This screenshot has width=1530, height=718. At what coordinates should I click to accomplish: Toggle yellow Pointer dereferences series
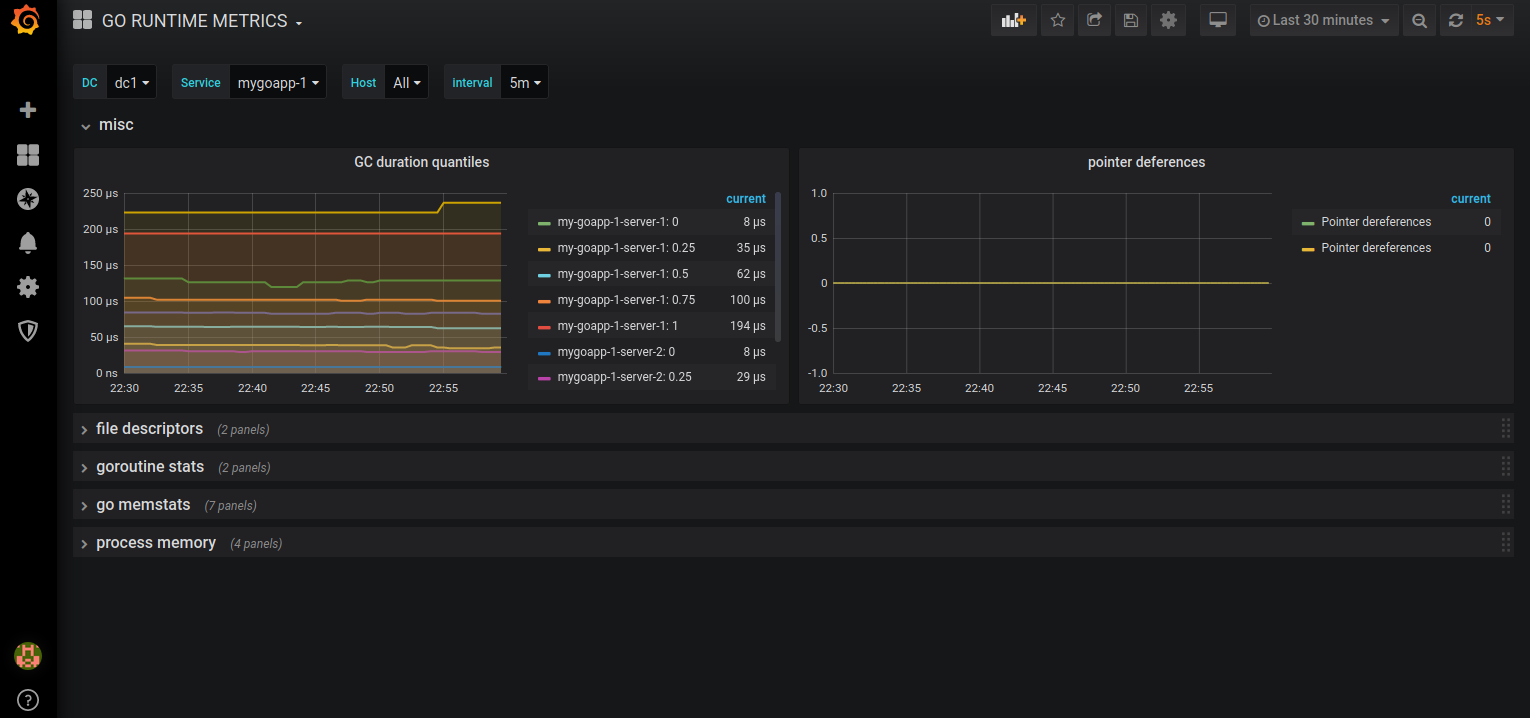(1376, 248)
